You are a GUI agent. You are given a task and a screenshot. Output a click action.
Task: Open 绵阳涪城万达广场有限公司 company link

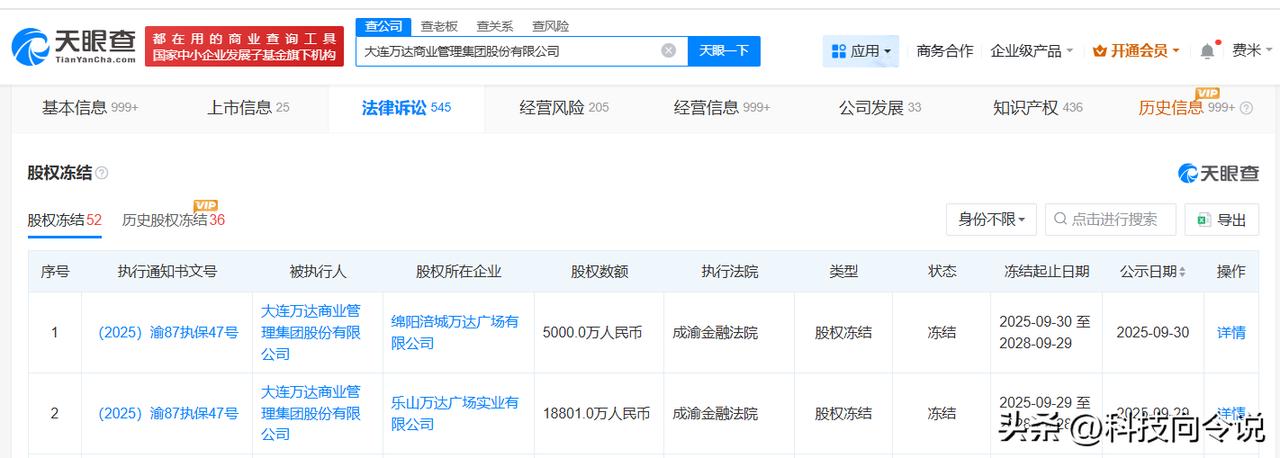(x=455, y=332)
